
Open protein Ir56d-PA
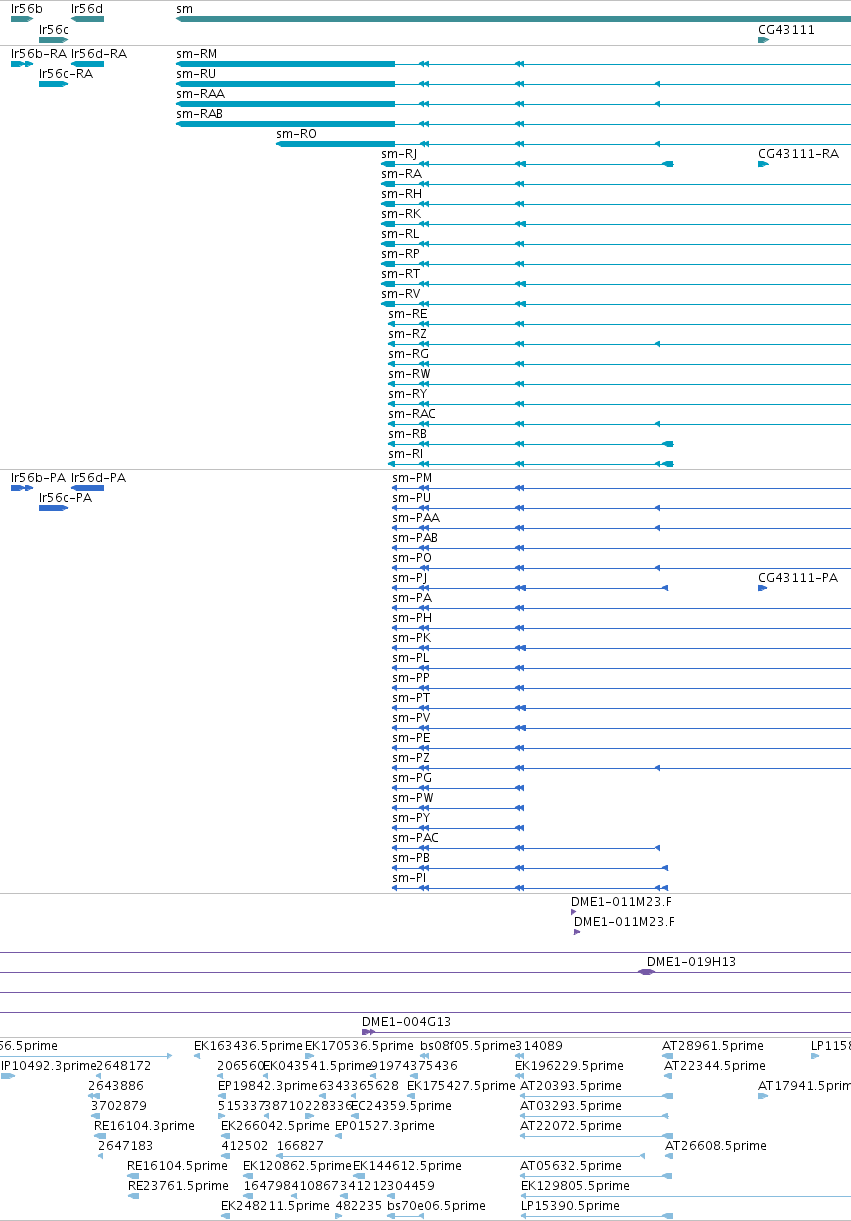tap(98, 477)
